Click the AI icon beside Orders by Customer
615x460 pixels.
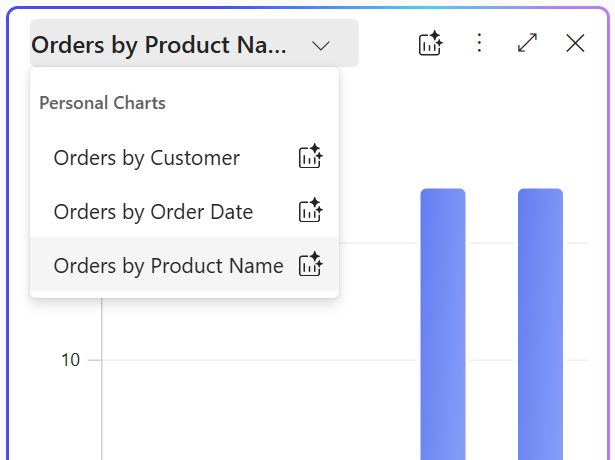pyautogui.click(x=310, y=158)
